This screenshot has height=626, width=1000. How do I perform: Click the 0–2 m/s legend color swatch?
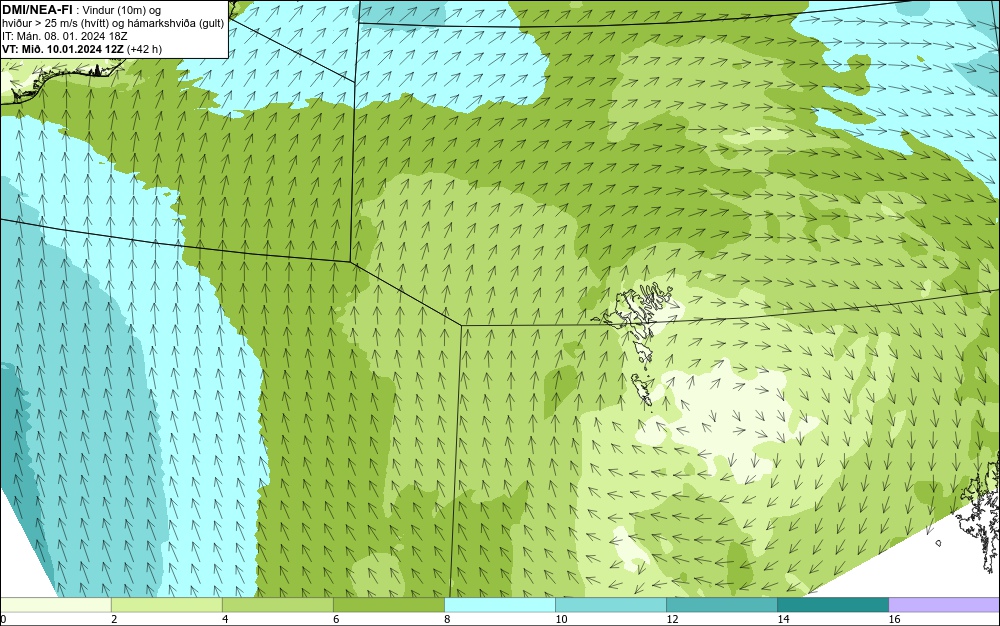click(x=55, y=604)
